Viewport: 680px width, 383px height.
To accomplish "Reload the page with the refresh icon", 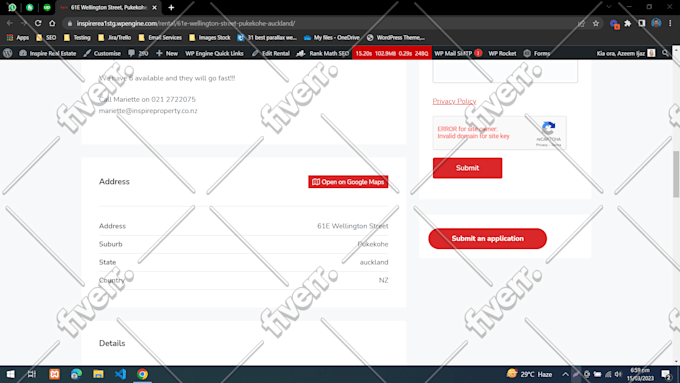I will click(38, 23).
